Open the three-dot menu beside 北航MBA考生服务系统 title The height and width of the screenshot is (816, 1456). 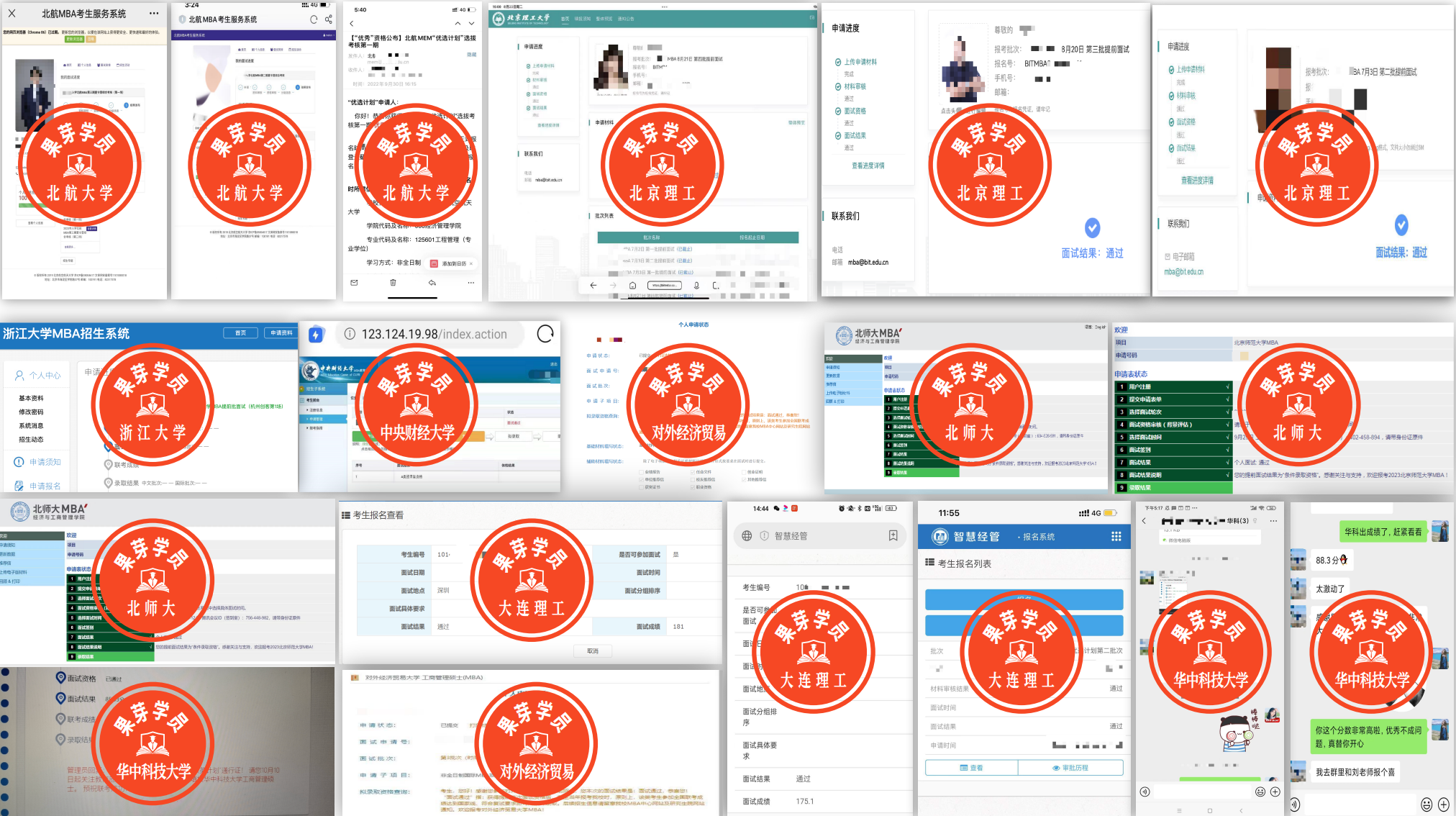point(154,14)
